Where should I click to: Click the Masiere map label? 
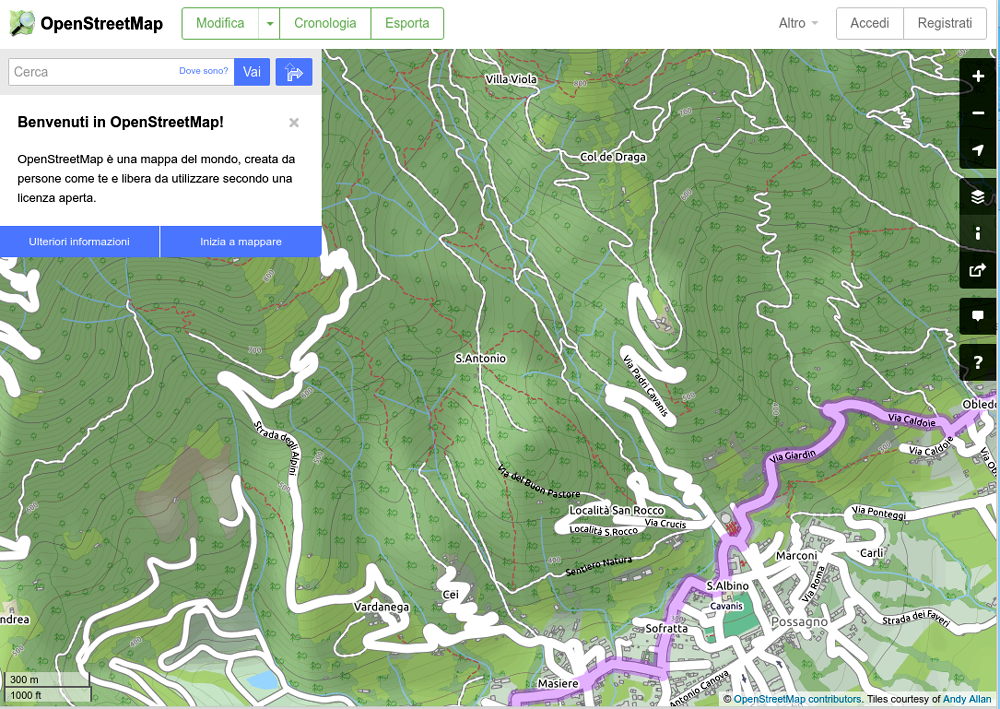(x=558, y=683)
